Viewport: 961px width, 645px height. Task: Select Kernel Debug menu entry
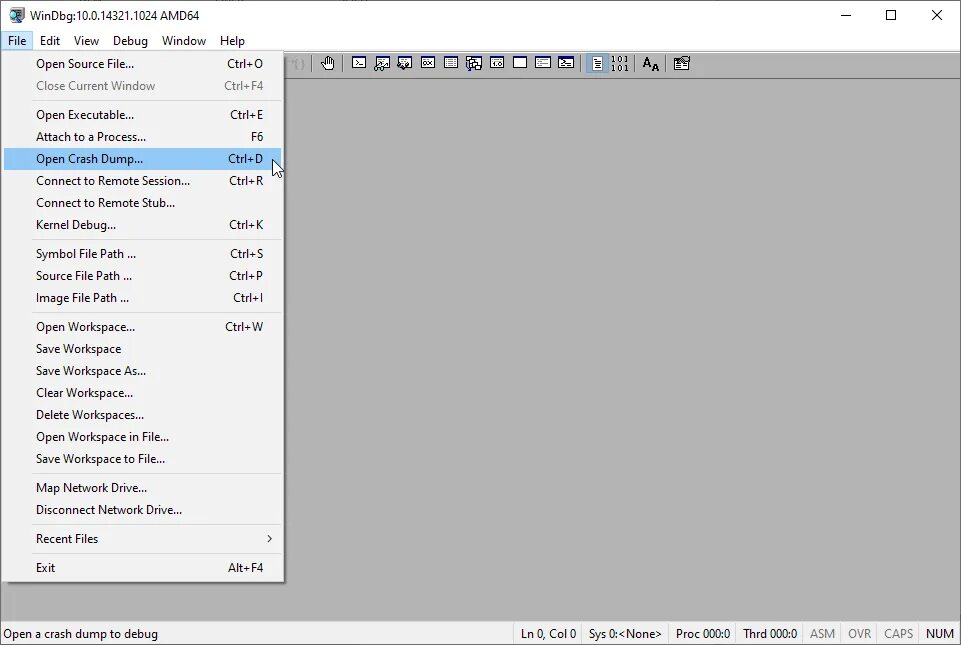pyautogui.click(x=142, y=225)
